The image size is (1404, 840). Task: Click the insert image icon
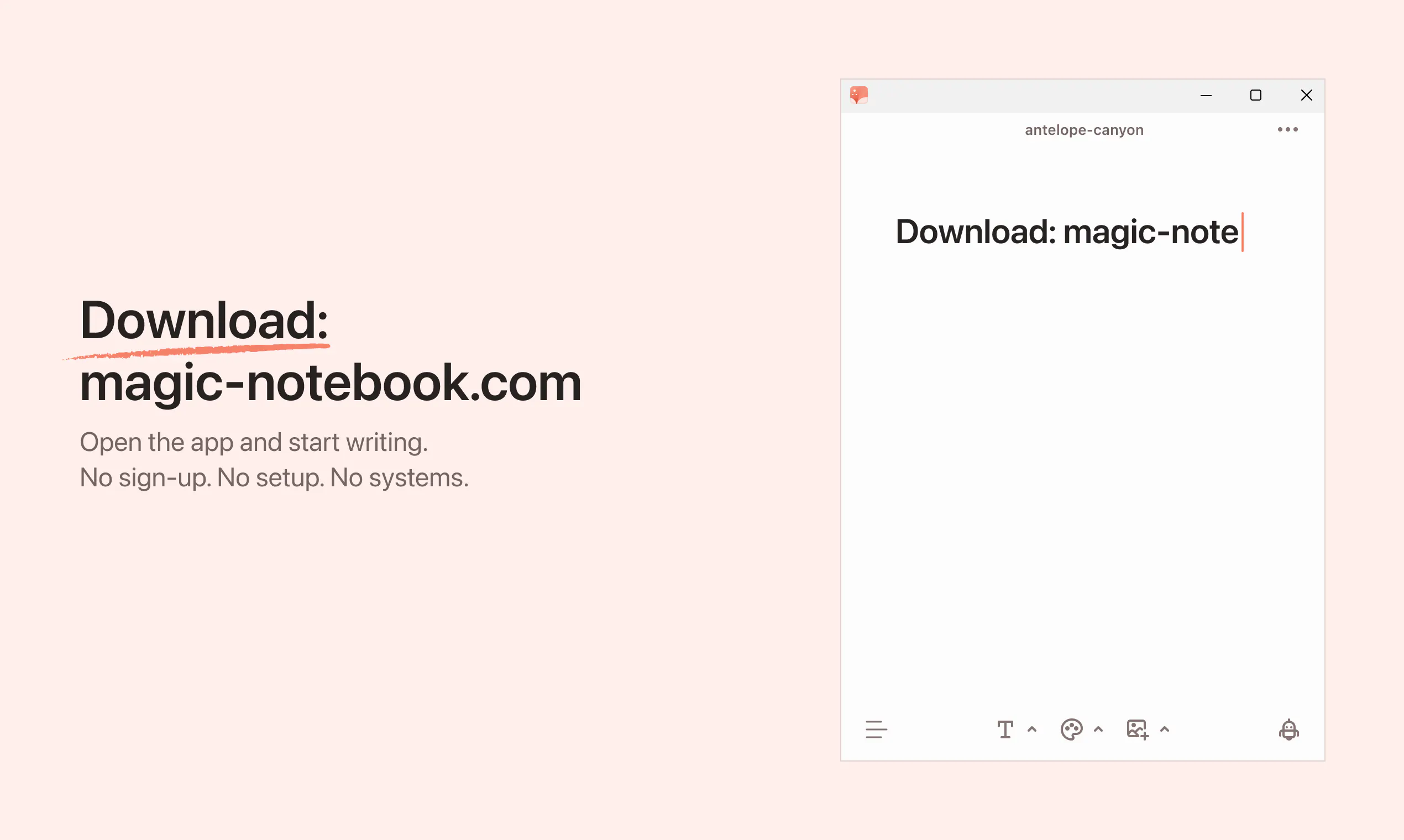pyautogui.click(x=1138, y=729)
